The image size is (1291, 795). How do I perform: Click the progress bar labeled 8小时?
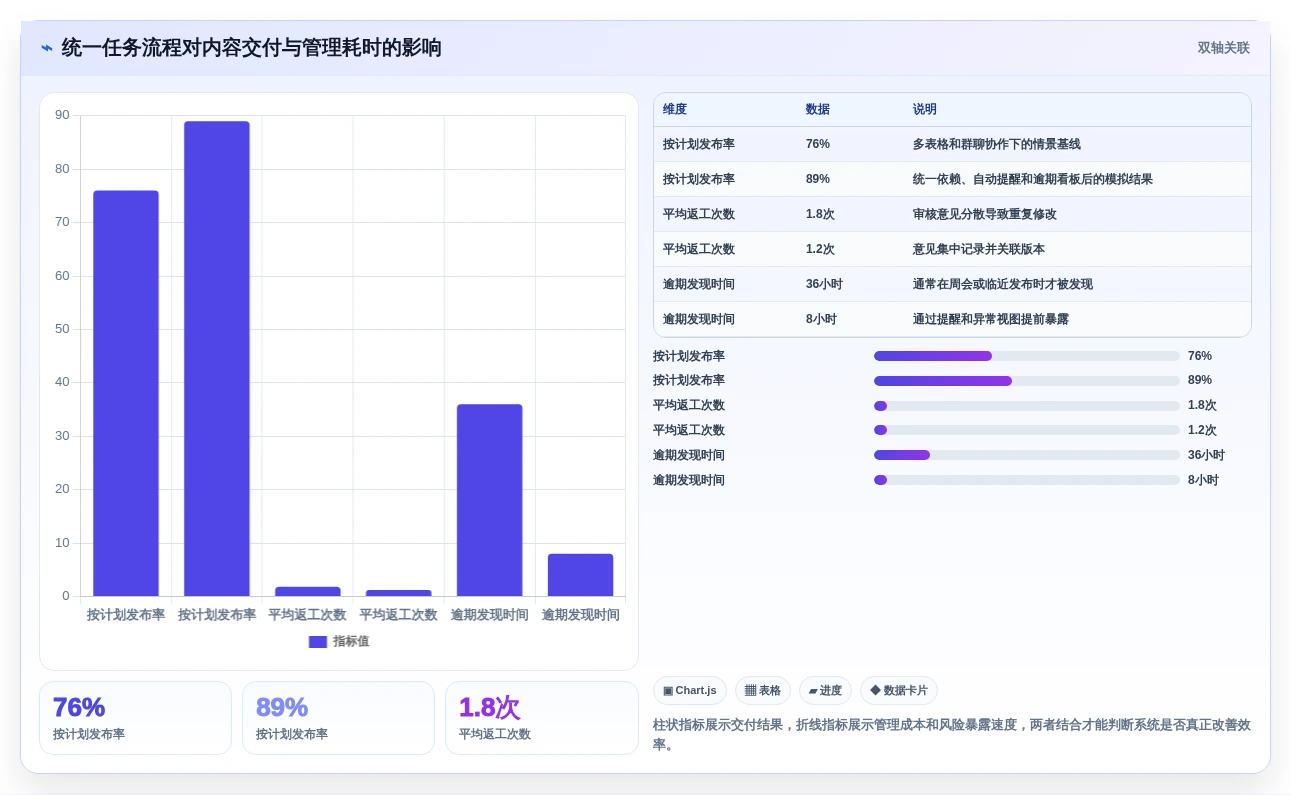(1027, 480)
